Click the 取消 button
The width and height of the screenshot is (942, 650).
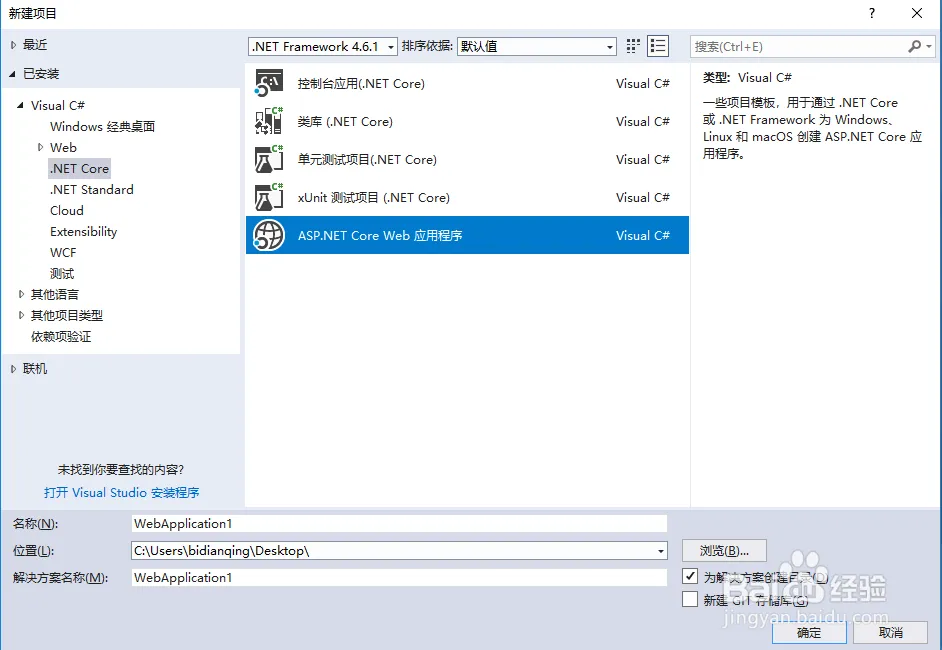coord(890,633)
